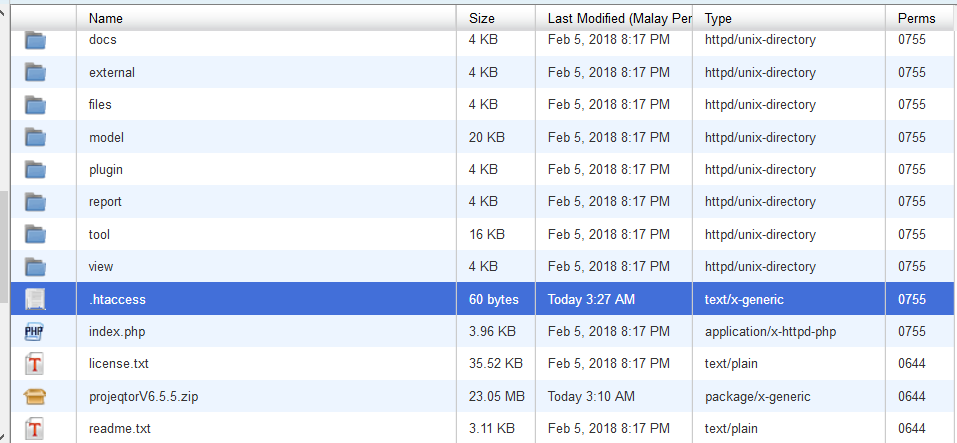Select the report folder name
Screen dimensions: 957x443
pyautogui.click(x=105, y=202)
